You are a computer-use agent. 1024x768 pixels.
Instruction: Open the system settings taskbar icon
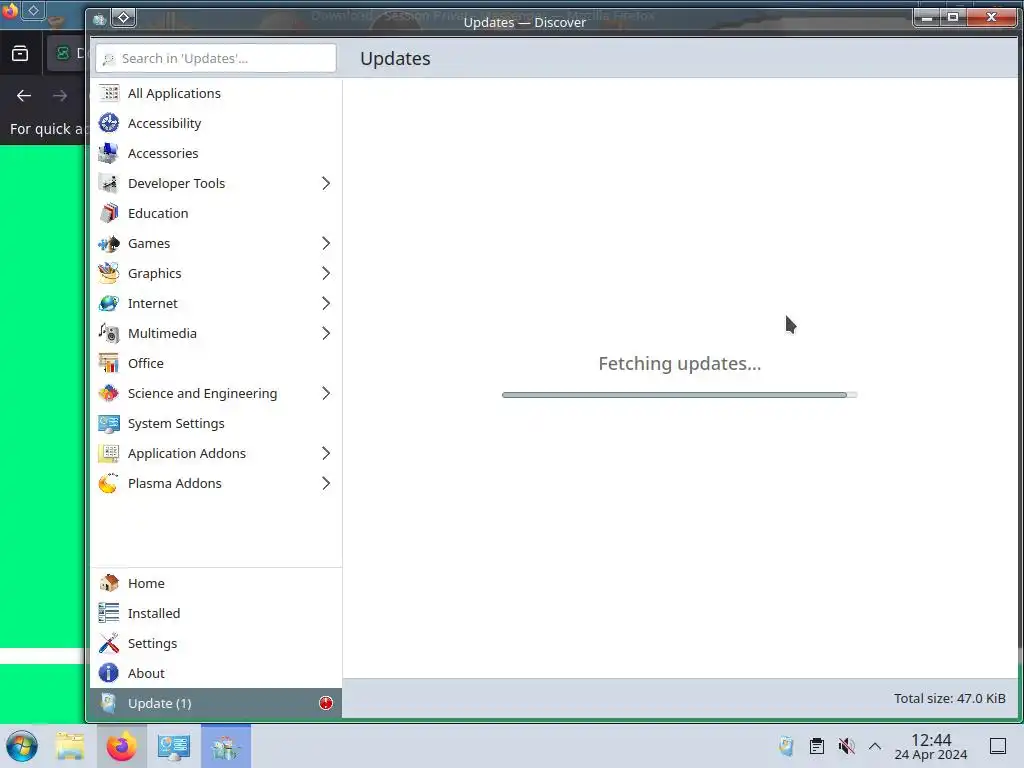click(174, 746)
